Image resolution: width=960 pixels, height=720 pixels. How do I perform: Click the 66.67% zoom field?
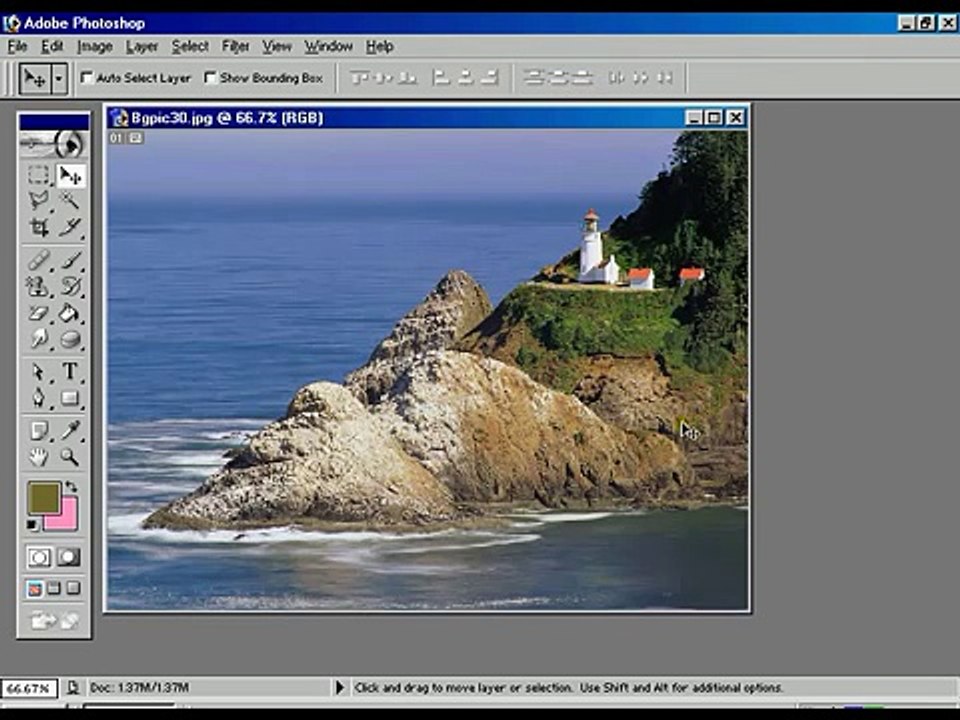coord(29,688)
